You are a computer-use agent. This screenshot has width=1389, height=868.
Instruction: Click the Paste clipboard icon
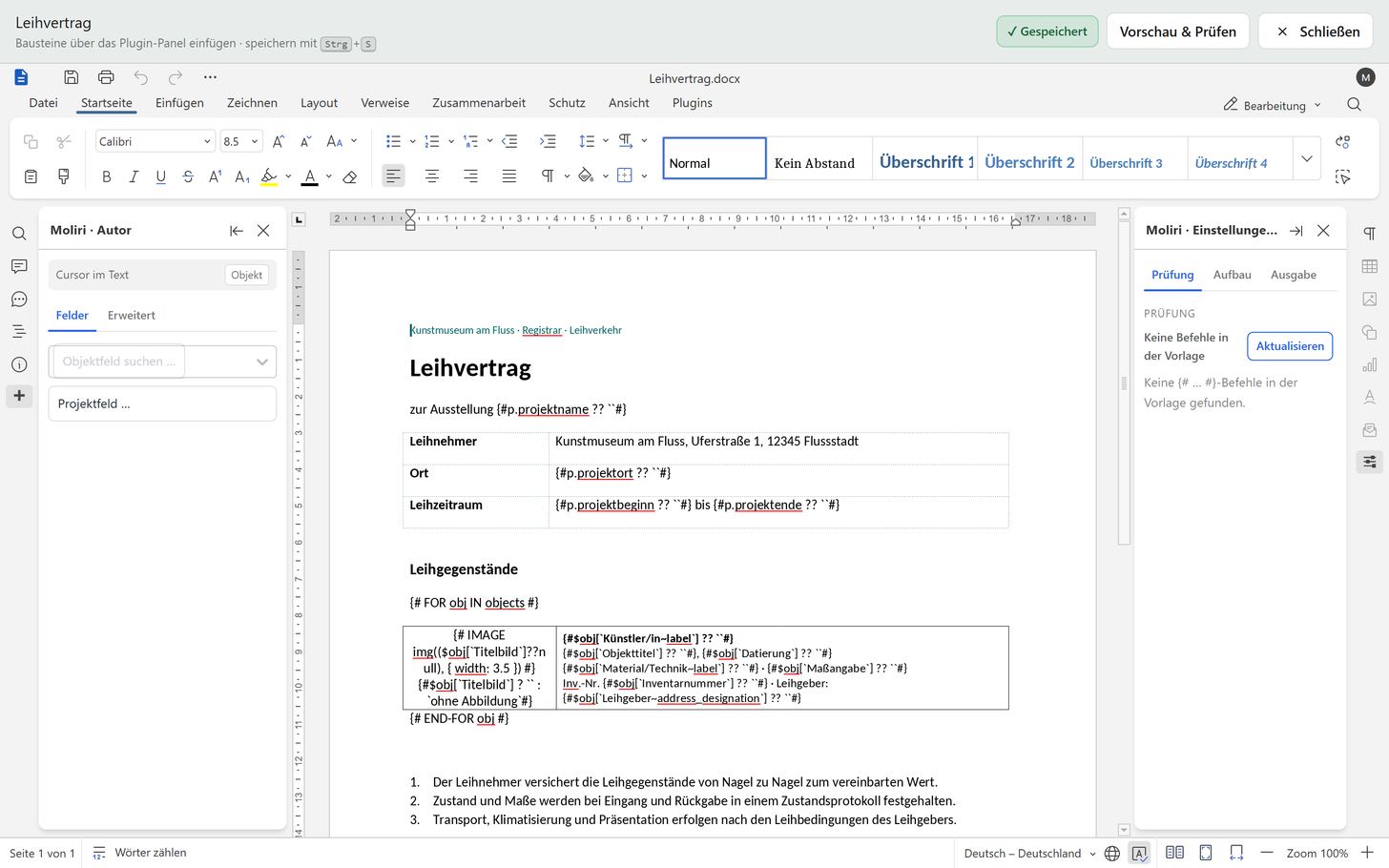pos(31,176)
